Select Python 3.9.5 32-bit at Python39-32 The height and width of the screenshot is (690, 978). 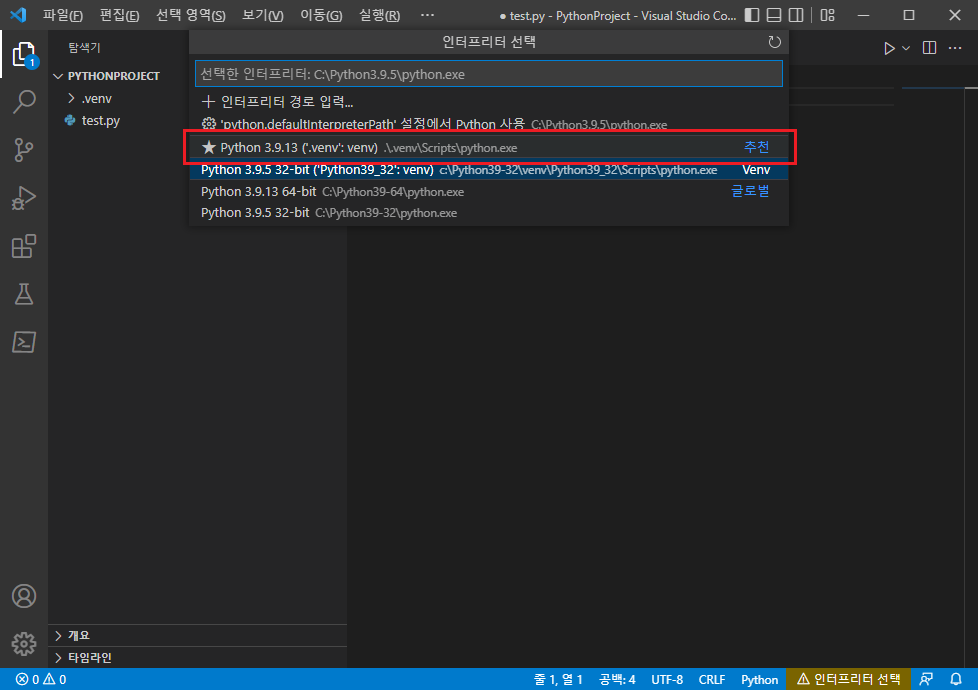pyautogui.click(x=488, y=213)
